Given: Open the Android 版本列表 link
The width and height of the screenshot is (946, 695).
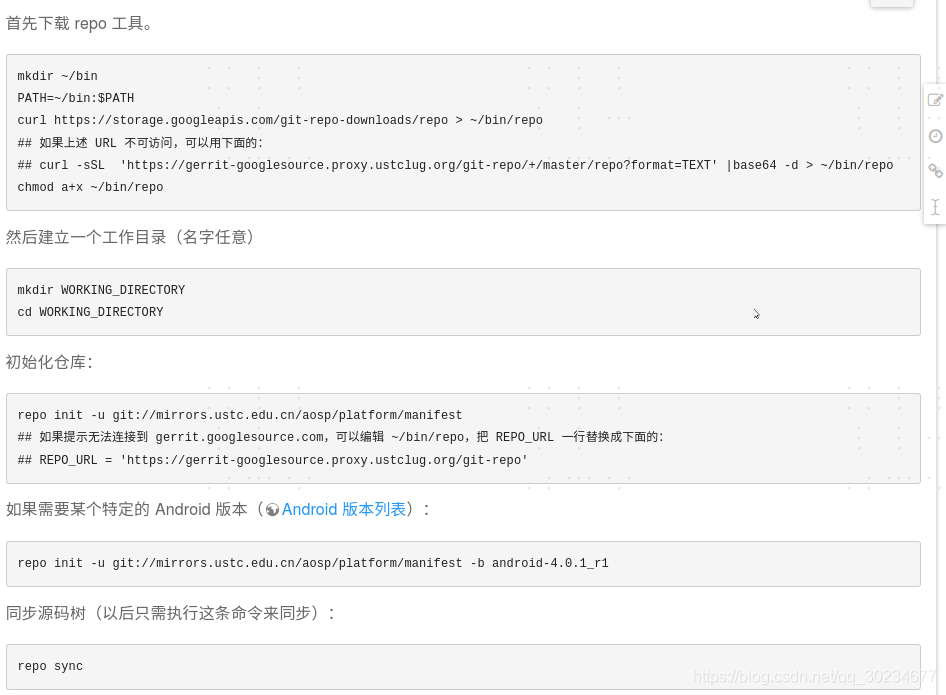Looking at the screenshot, I should tap(344, 509).
